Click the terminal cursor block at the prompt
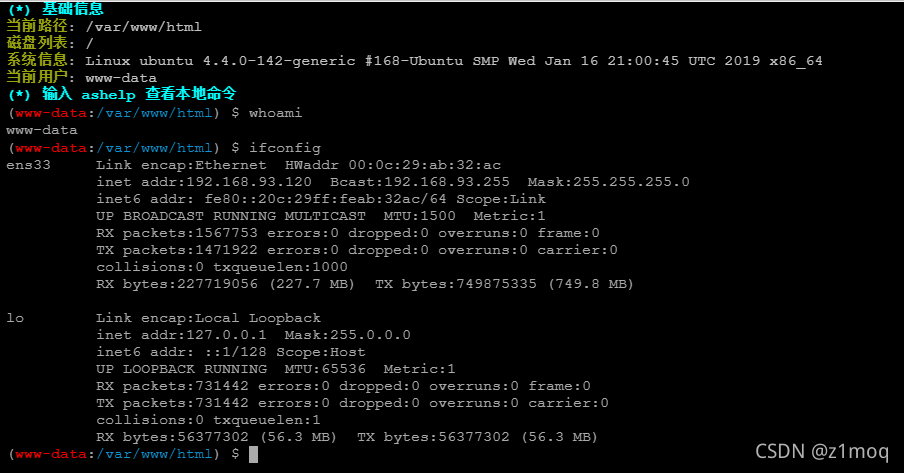The height and width of the screenshot is (473, 904). (253, 455)
